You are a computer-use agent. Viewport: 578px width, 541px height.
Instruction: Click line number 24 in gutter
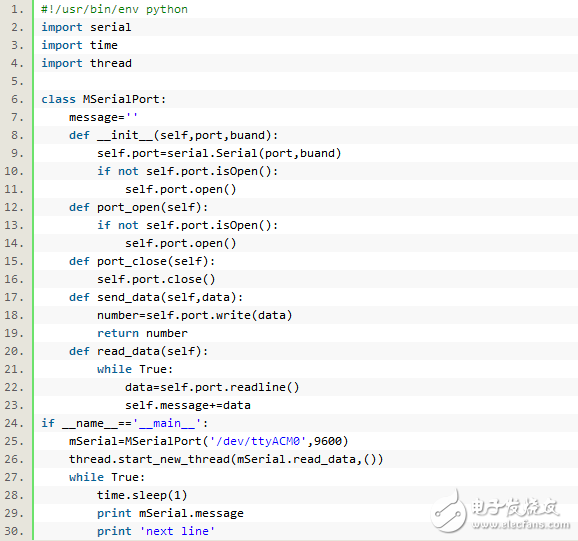(14, 423)
